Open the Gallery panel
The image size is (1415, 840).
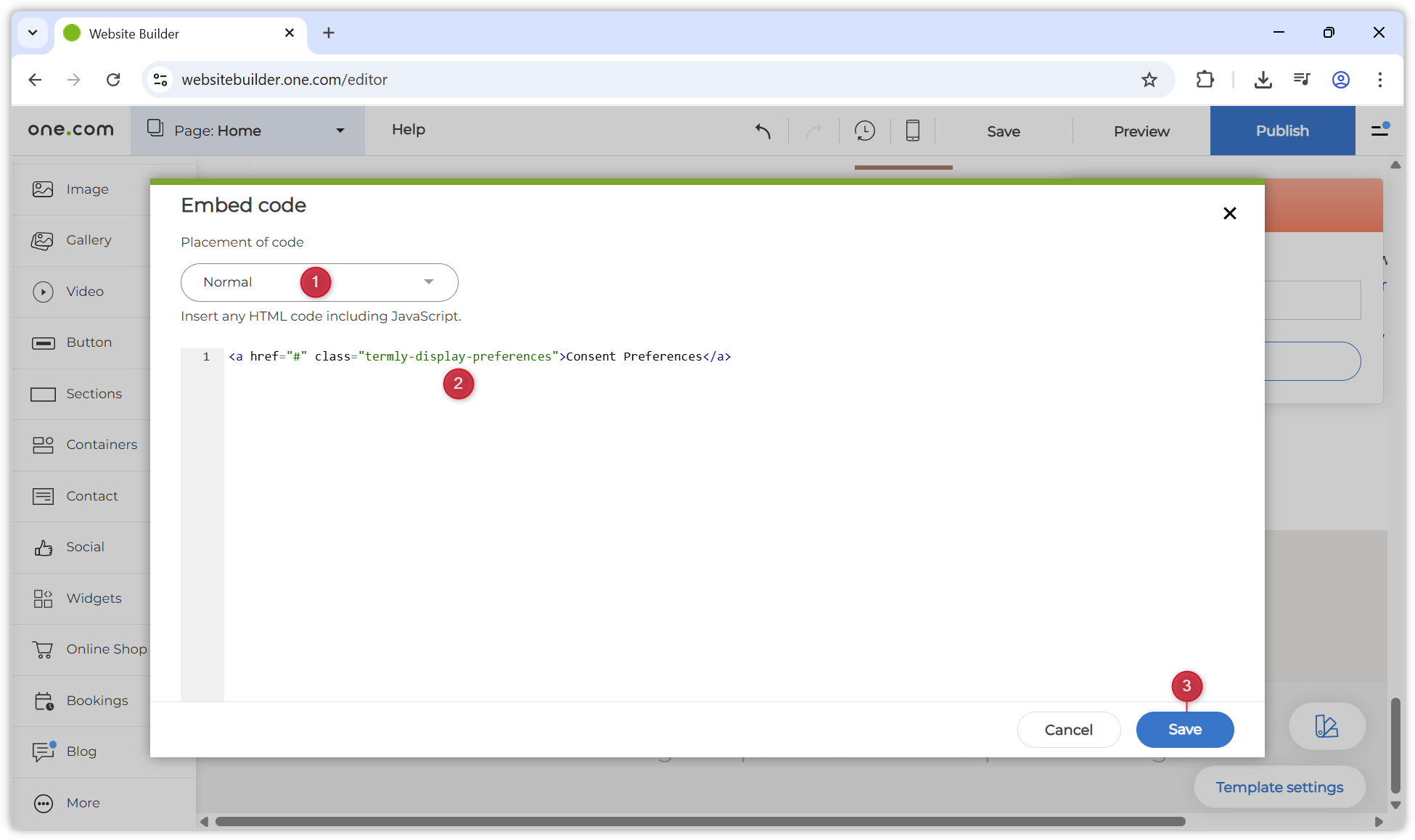coord(89,239)
